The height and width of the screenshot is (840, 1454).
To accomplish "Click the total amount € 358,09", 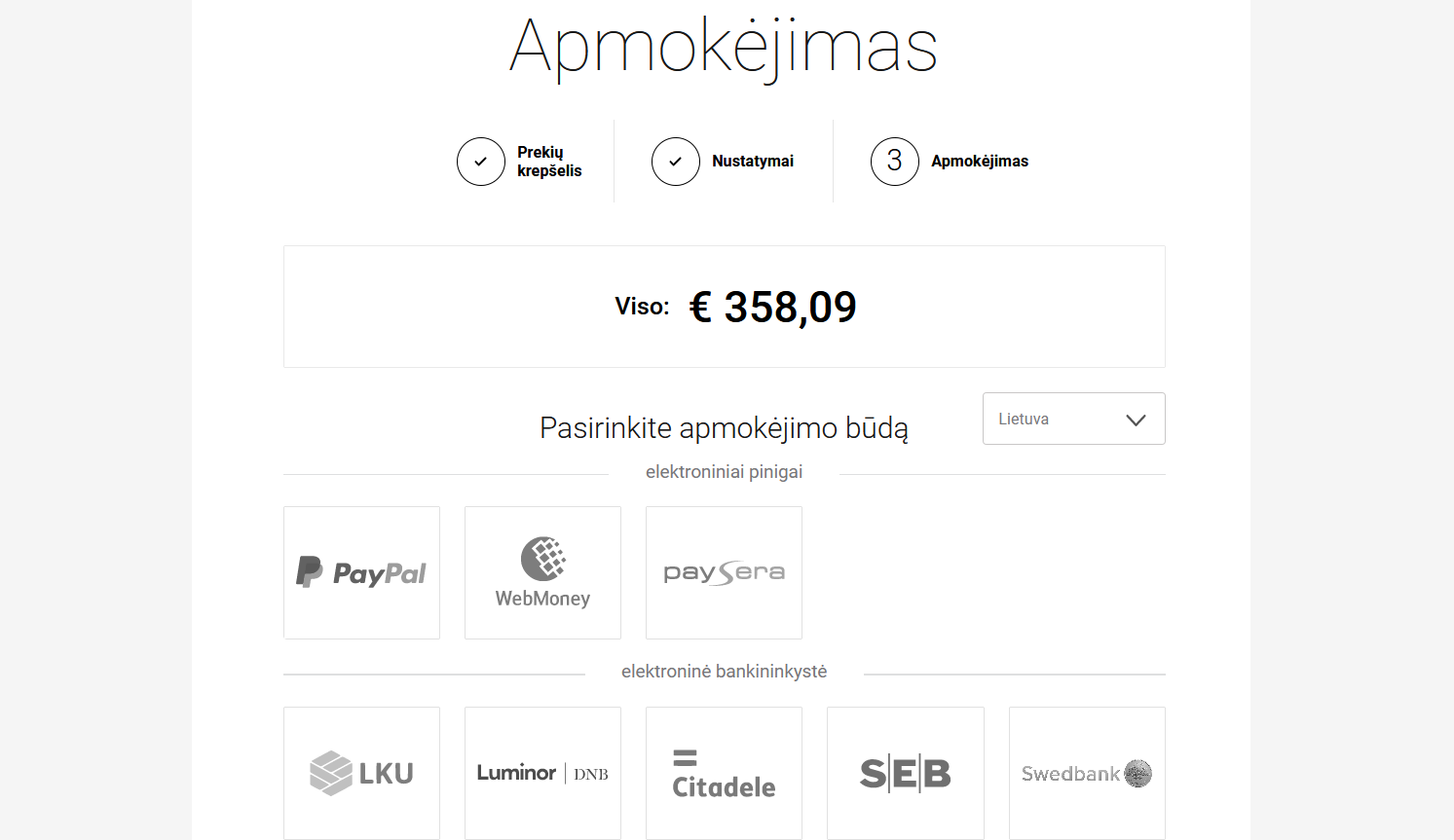I will pos(773,307).
